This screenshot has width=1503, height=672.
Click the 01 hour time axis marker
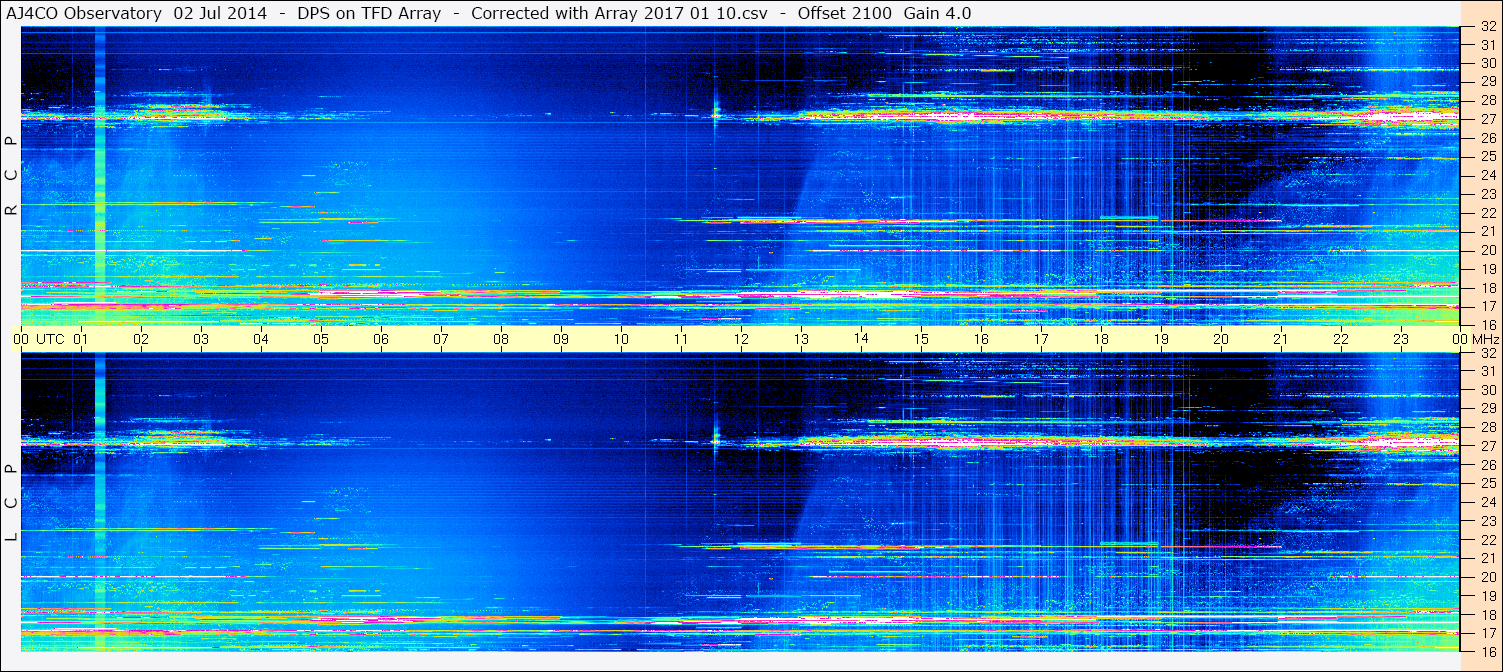81,340
